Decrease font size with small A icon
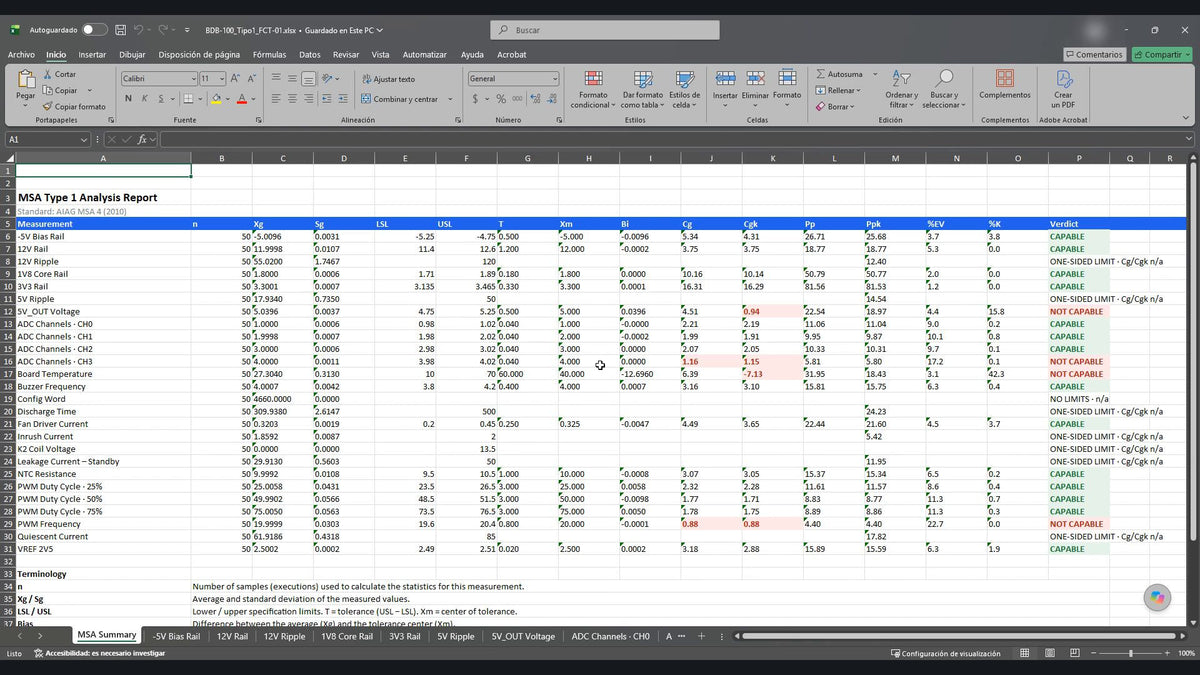Image resolution: width=1200 pixels, height=675 pixels. click(250, 78)
